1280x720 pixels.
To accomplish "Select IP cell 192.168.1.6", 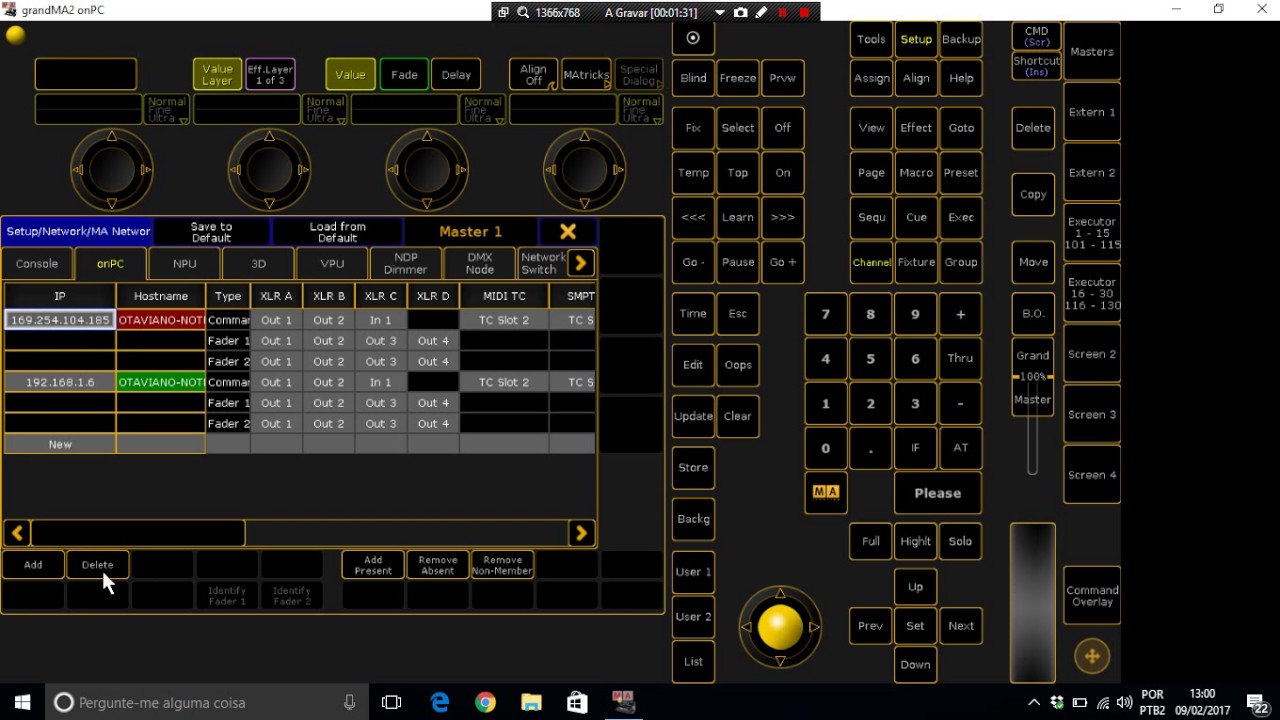I will [x=60, y=382].
